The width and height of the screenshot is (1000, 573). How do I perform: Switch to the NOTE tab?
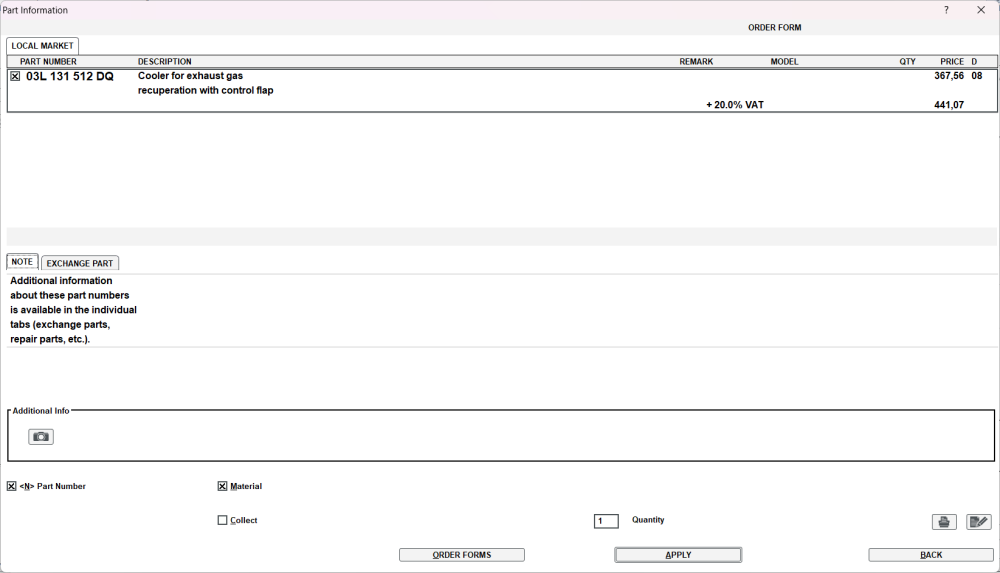(x=22, y=262)
